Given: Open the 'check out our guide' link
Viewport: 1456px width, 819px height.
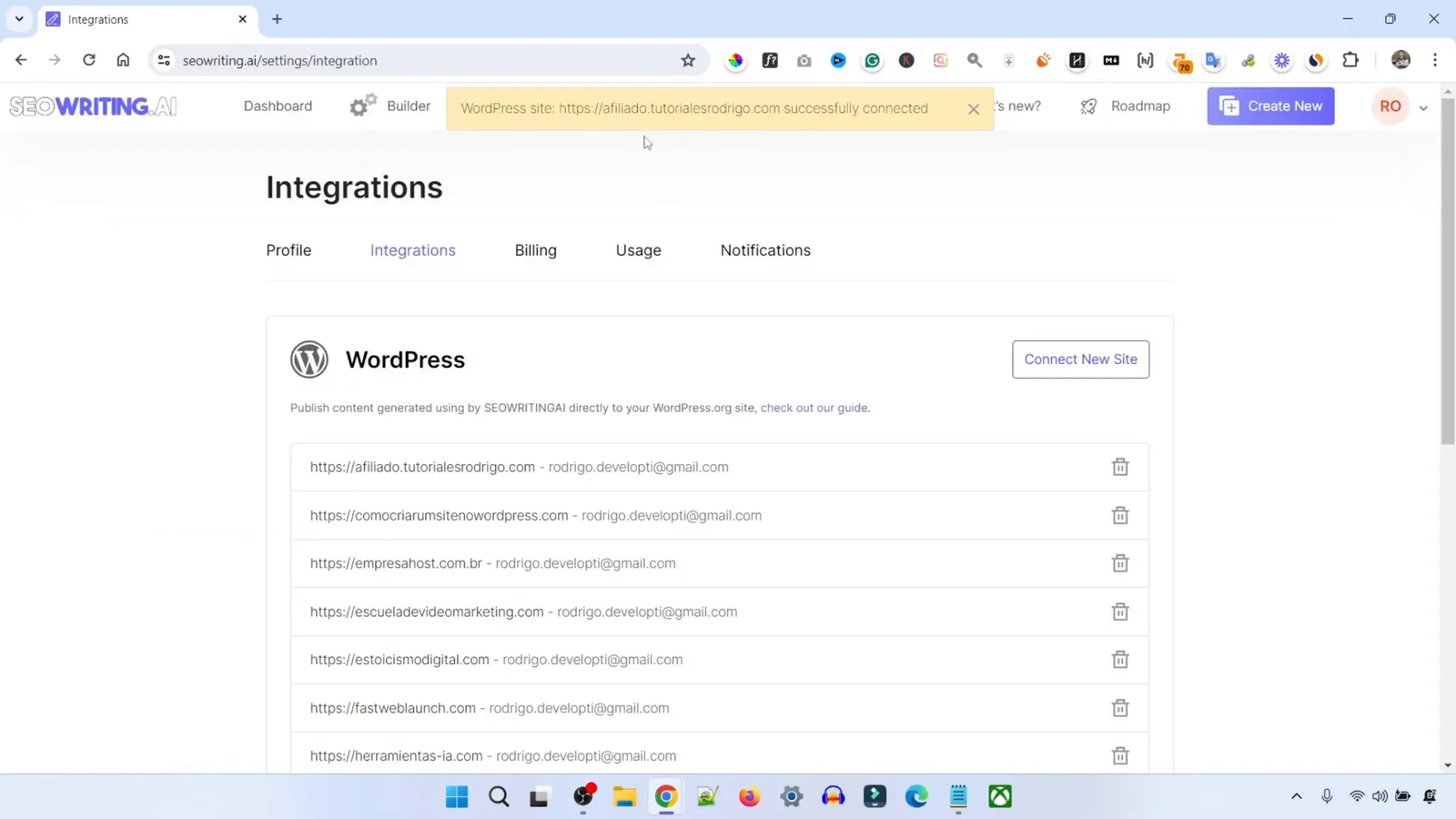Looking at the screenshot, I should (x=813, y=408).
